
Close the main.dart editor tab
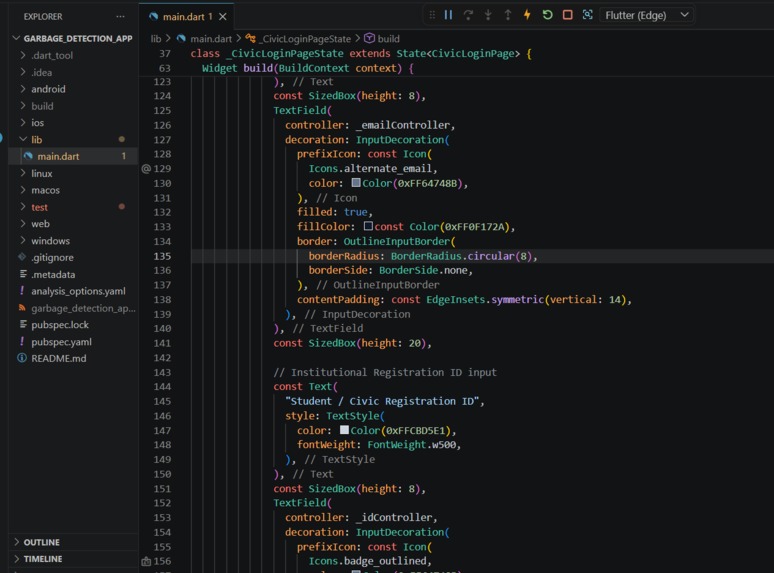[x=223, y=17]
